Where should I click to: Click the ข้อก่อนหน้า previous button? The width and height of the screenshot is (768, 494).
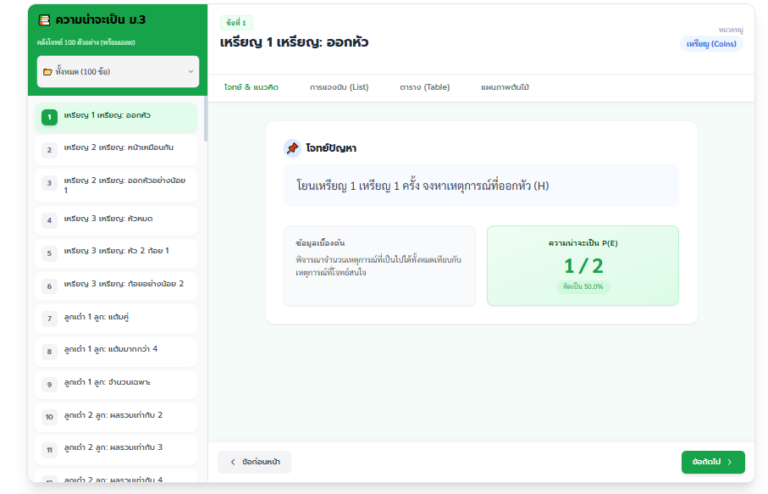coord(254,462)
